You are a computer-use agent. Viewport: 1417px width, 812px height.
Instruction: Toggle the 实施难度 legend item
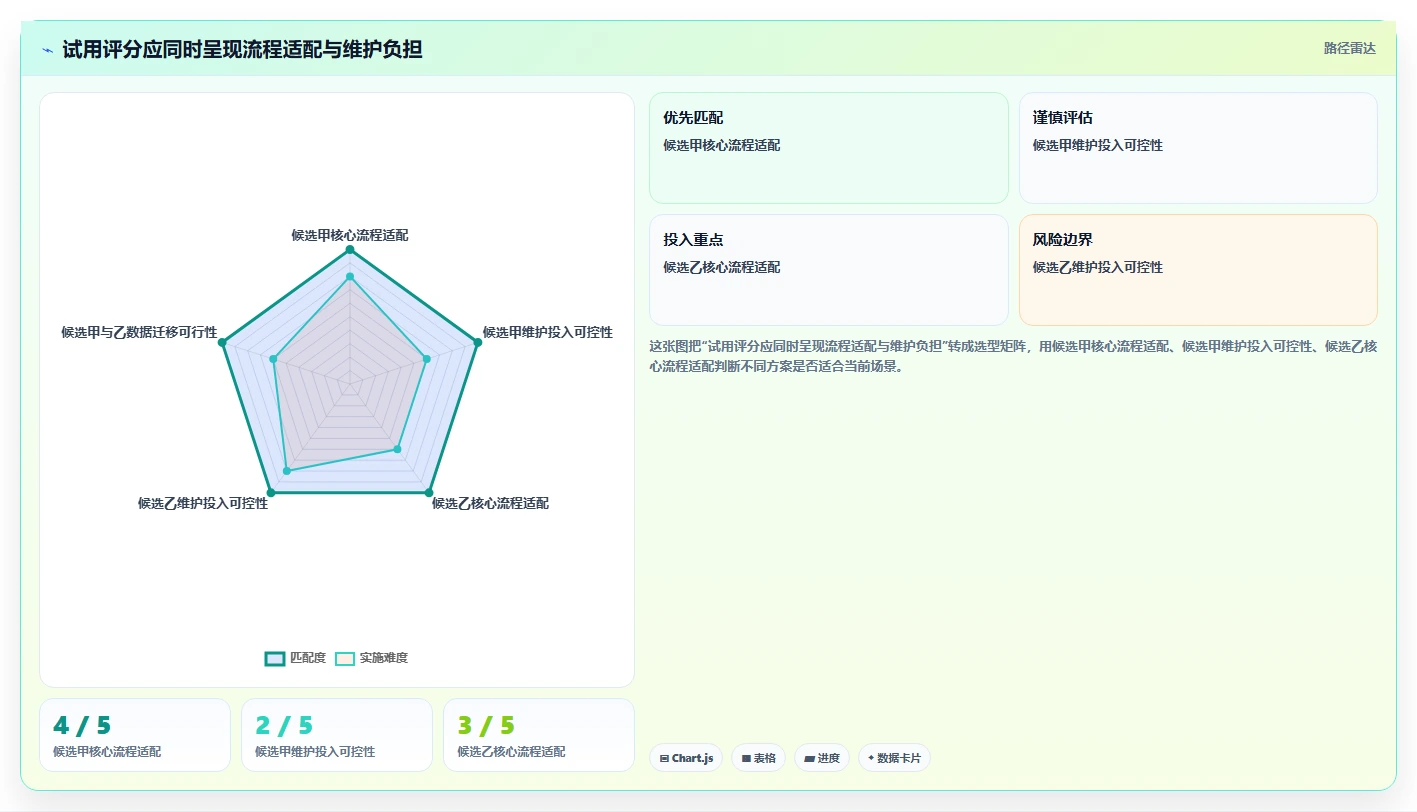pyautogui.click(x=372, y=658)
